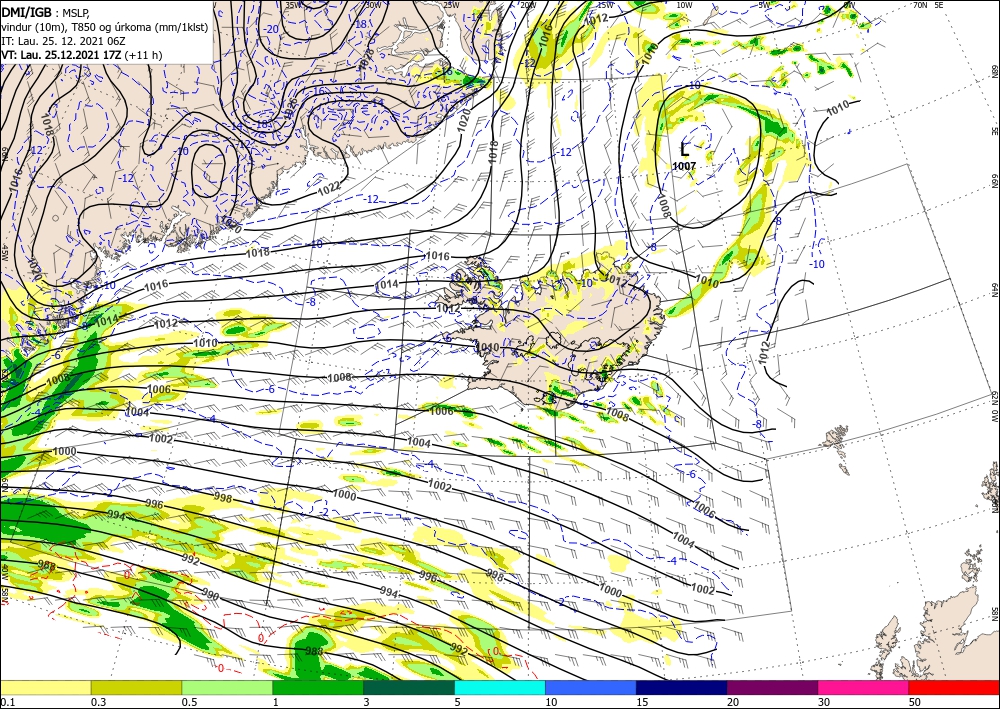Select the pink 30 mm legend swatch
The width and height of the screenshot is (1000, 709).
(x=864, y=687)
